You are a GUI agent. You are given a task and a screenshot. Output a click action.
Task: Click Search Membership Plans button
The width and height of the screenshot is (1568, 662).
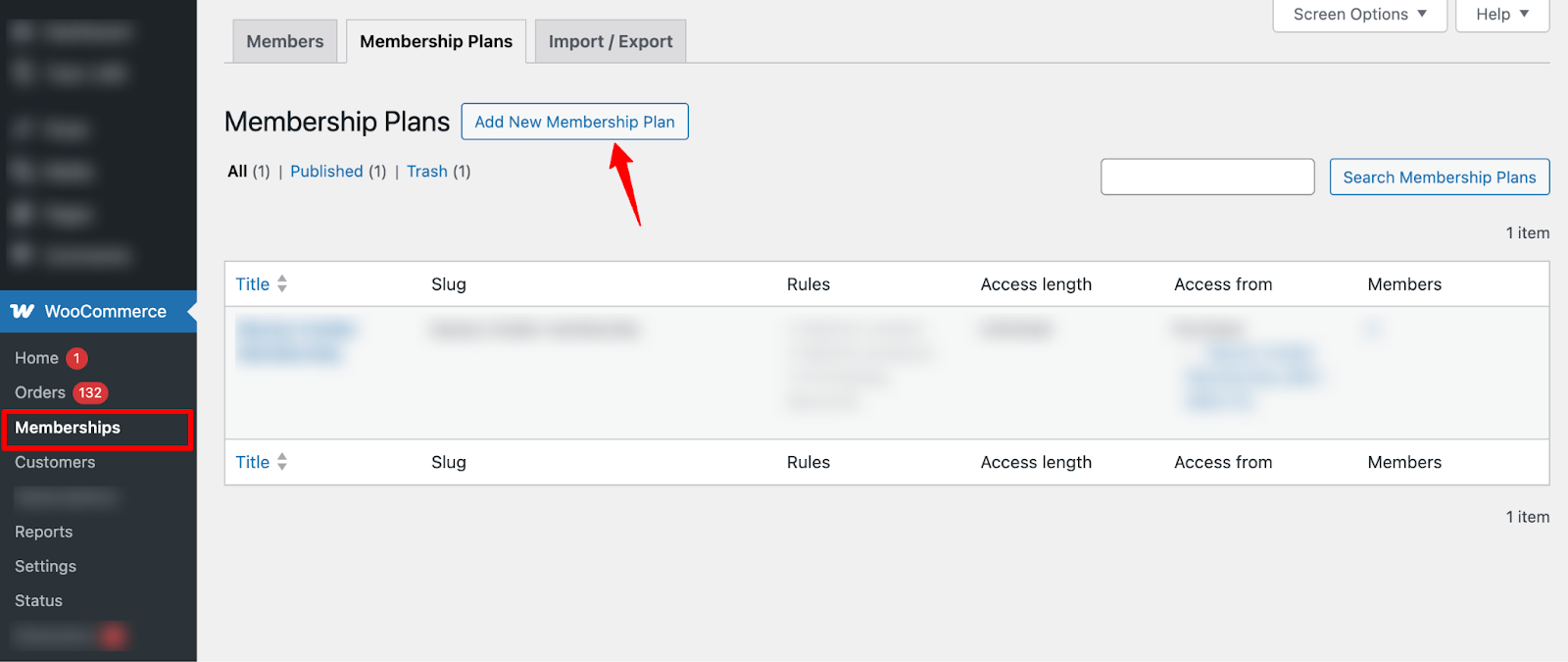click(1438, 177)
